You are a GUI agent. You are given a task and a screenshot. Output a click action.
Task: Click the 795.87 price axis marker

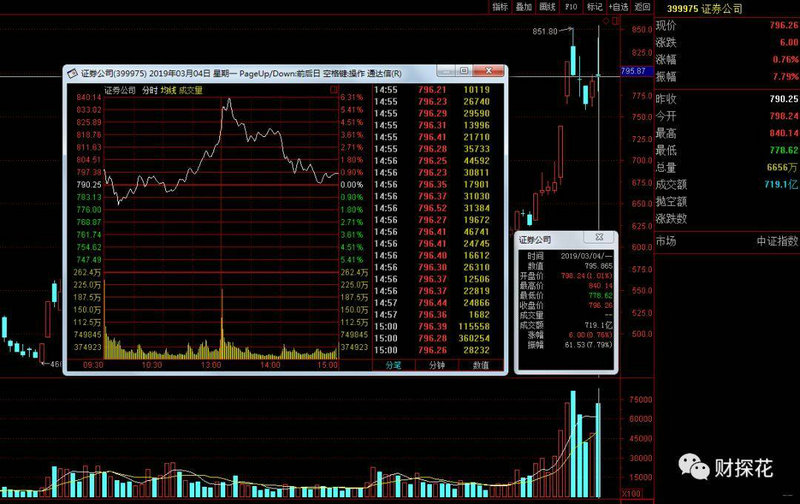(634, 71)
